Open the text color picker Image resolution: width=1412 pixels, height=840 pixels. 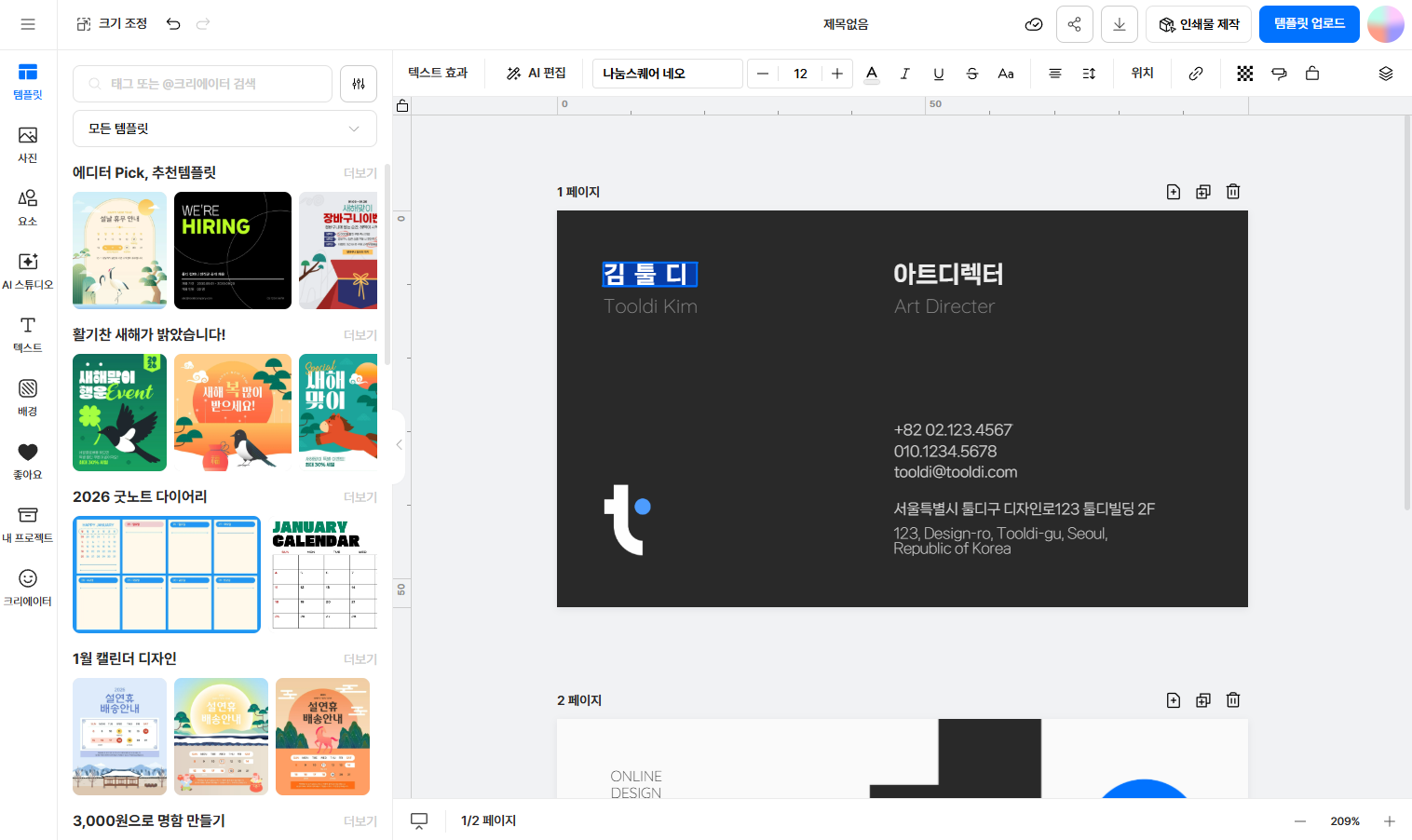tap(871, 74)
